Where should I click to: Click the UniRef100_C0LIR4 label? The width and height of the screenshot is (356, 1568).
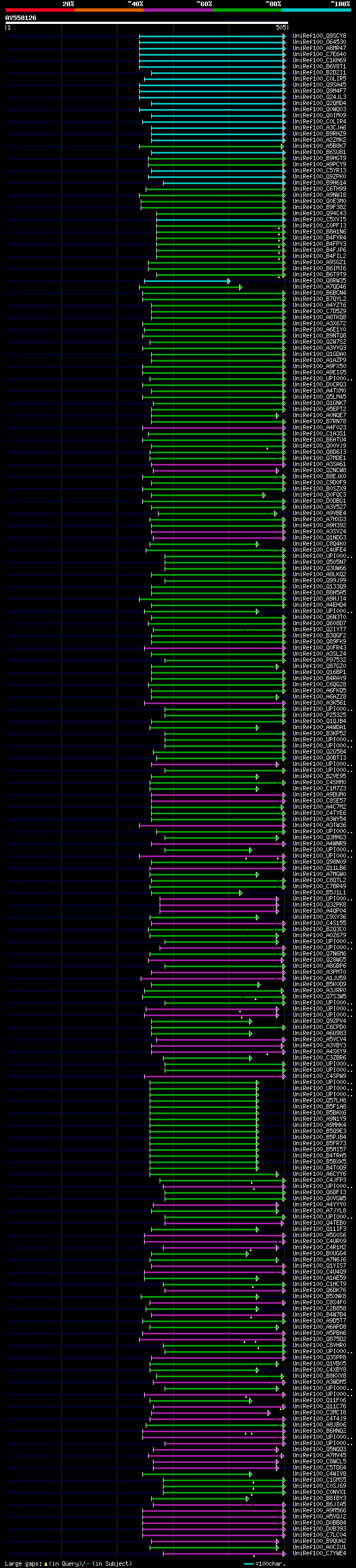[x=319, y=122]
